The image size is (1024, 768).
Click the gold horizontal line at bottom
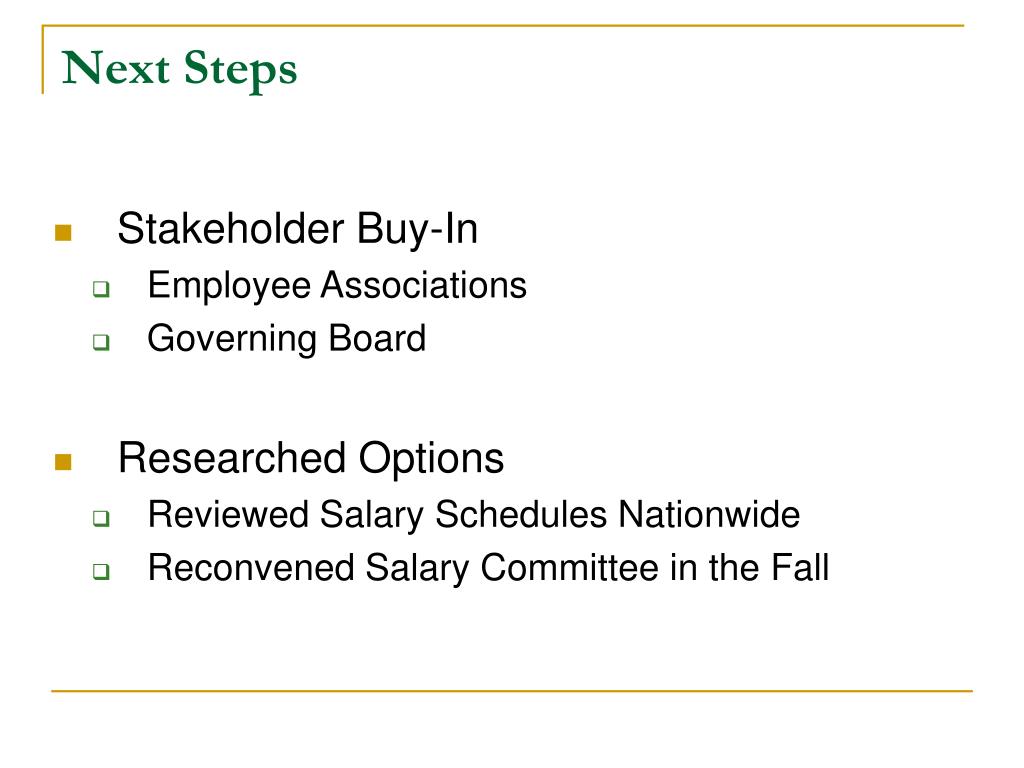(512, 690)
